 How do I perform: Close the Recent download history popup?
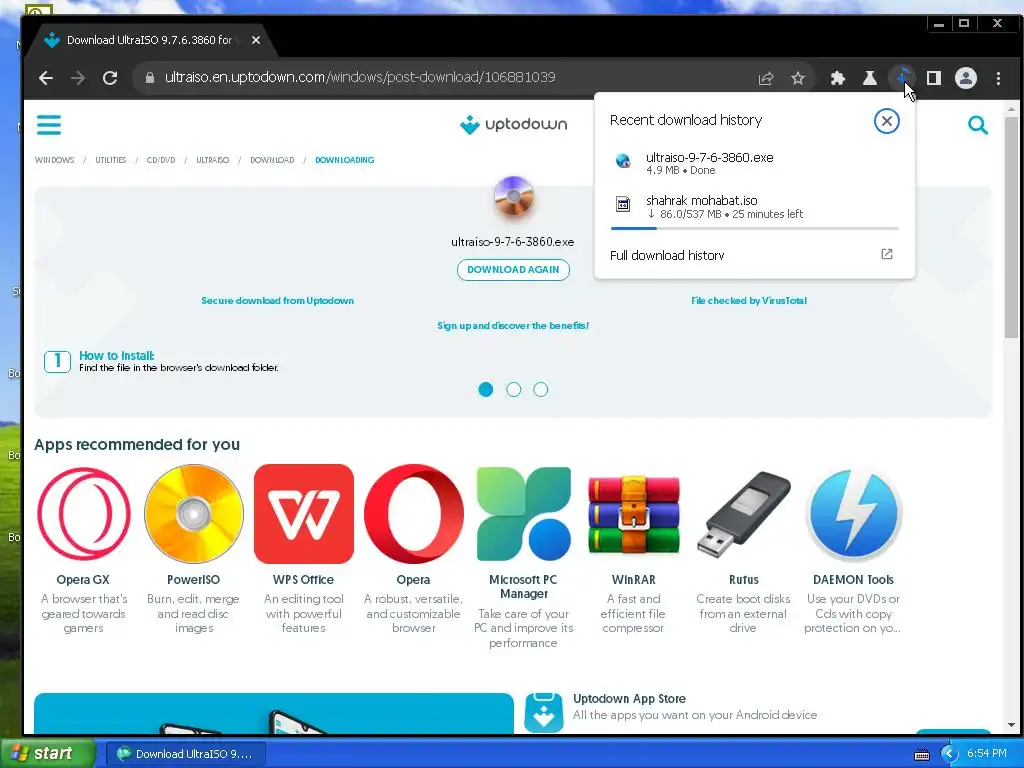tap(886, 121)
